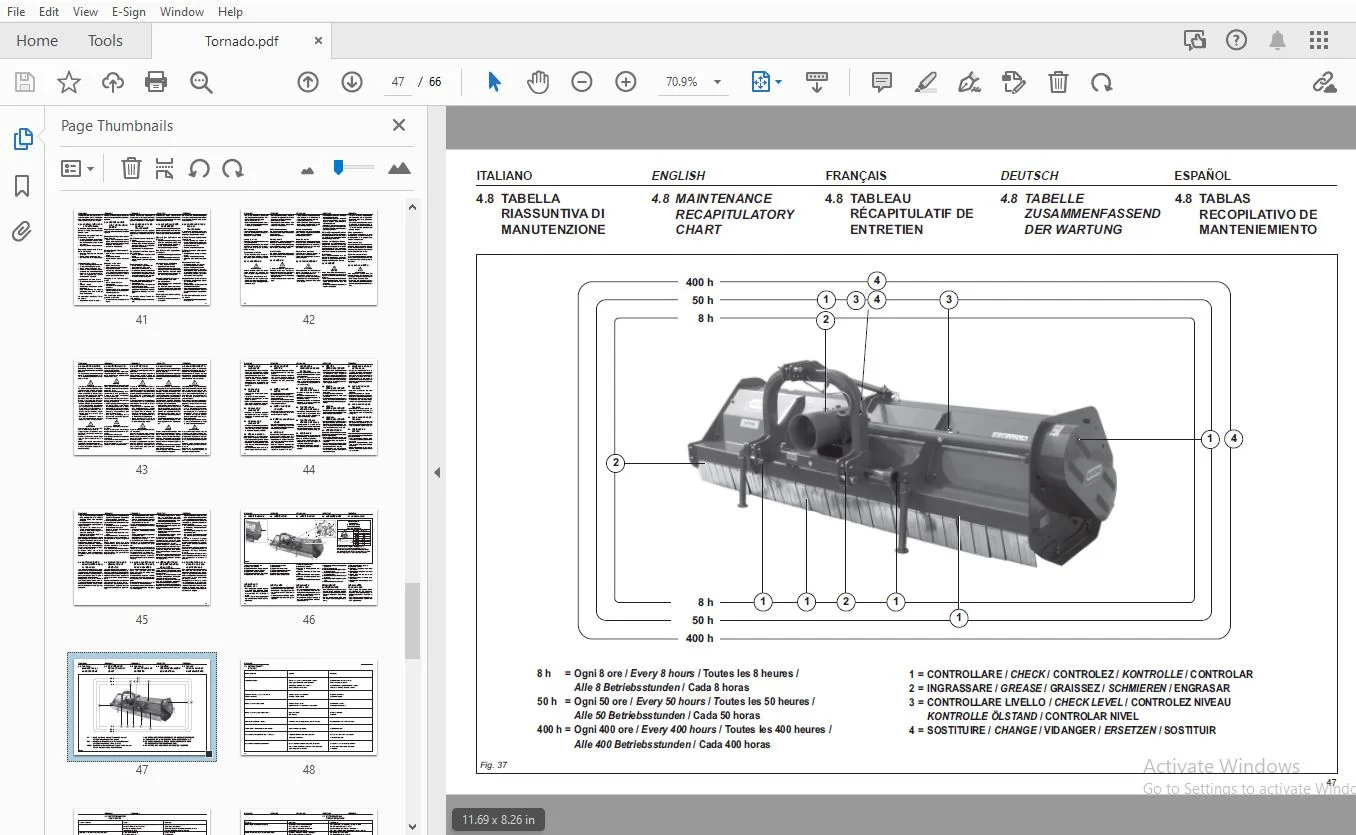Zoom in with the plus button
The image size is (1356, 835).
click(x=626, y=82)
